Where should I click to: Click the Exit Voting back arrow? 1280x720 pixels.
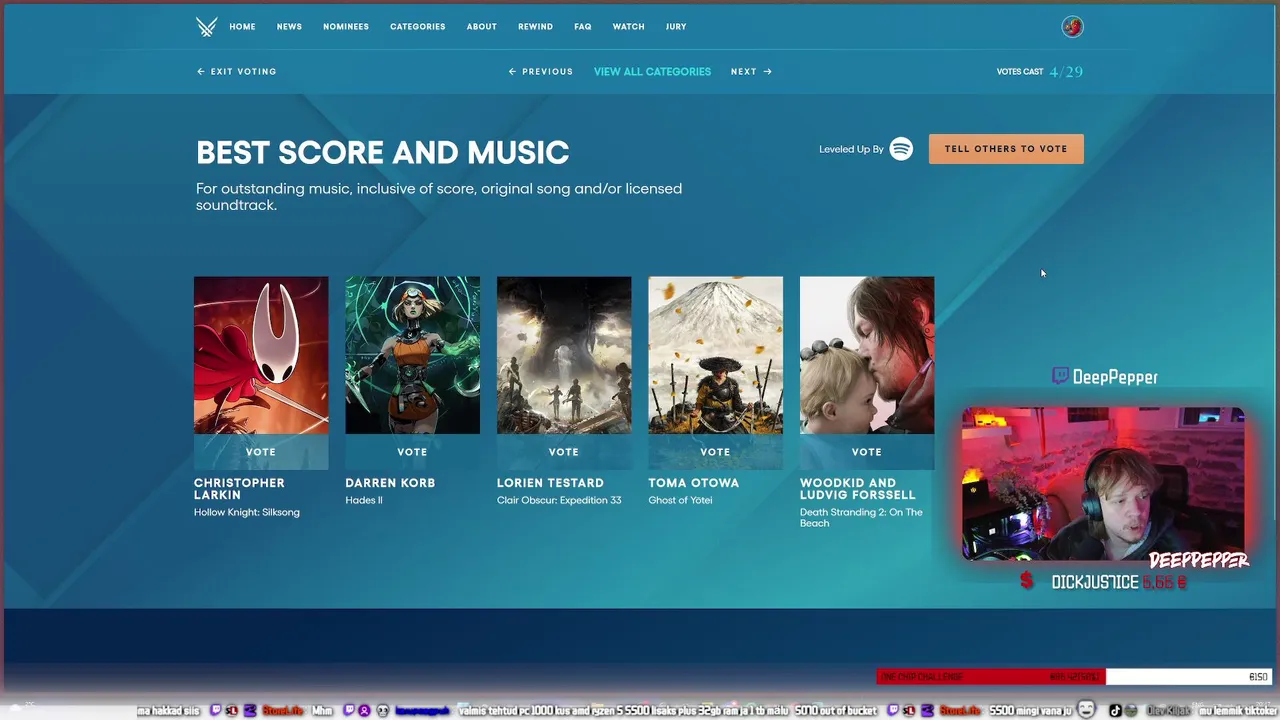coord(200,72)
